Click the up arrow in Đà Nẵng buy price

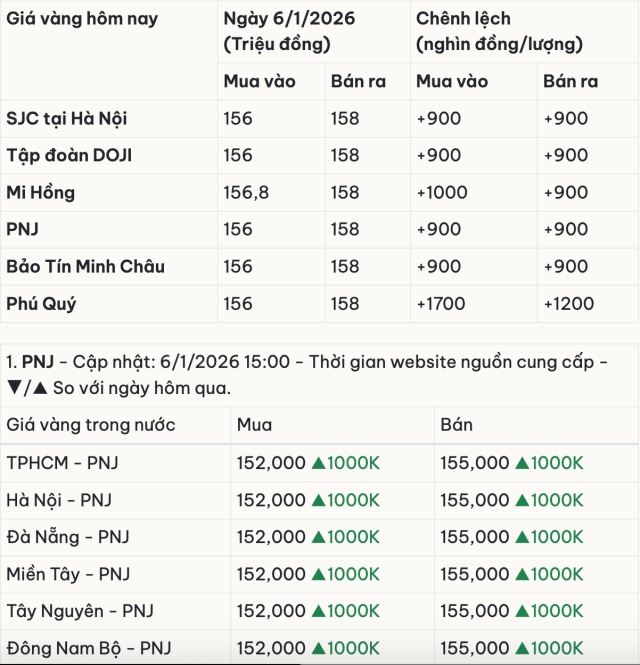pyautogui.click(x=319, y=537)
